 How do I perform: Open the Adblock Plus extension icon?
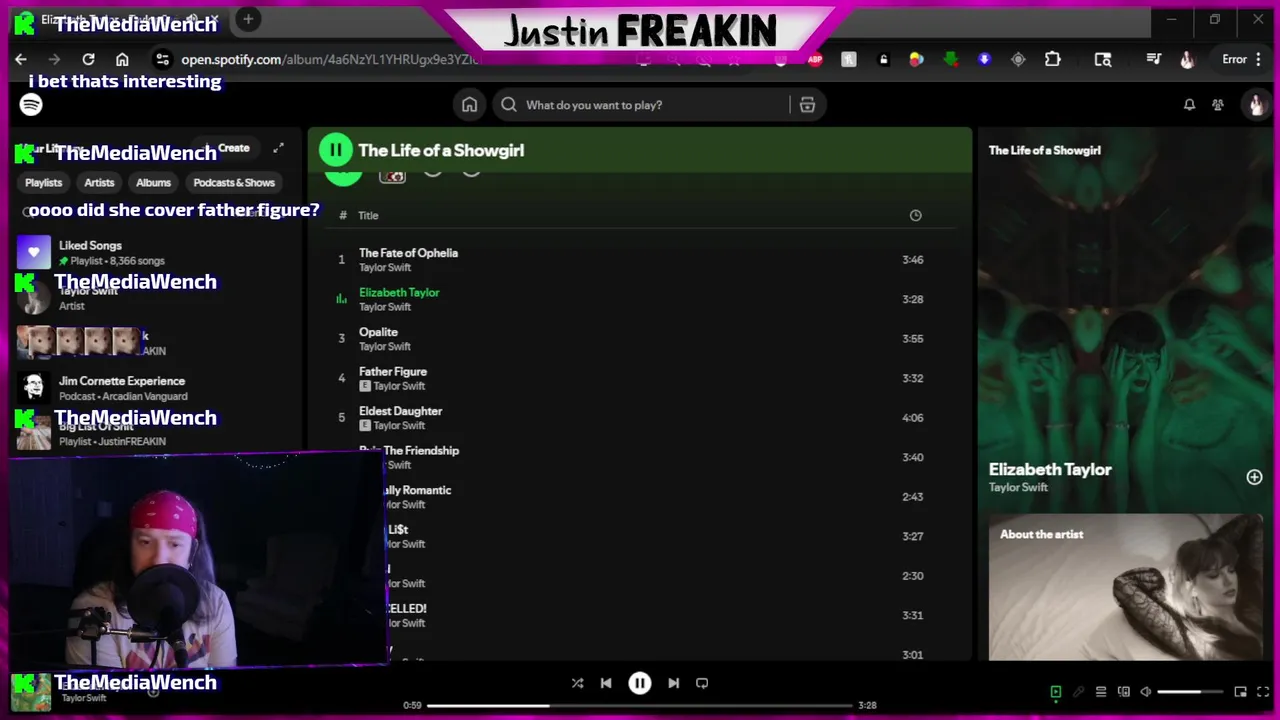pos(815,59)
